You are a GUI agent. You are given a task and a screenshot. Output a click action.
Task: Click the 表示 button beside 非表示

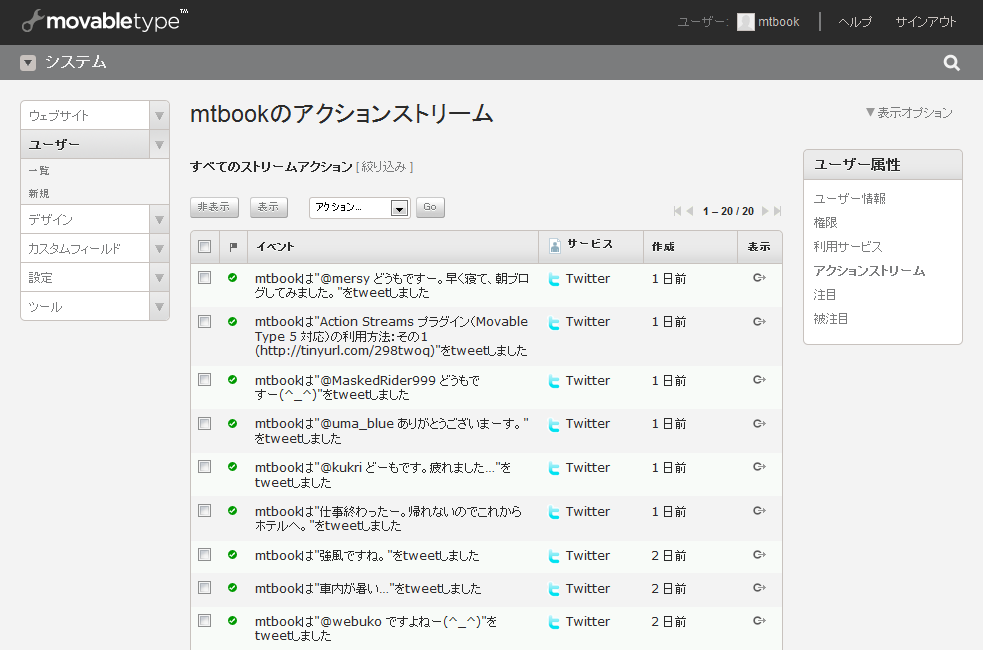269,207
